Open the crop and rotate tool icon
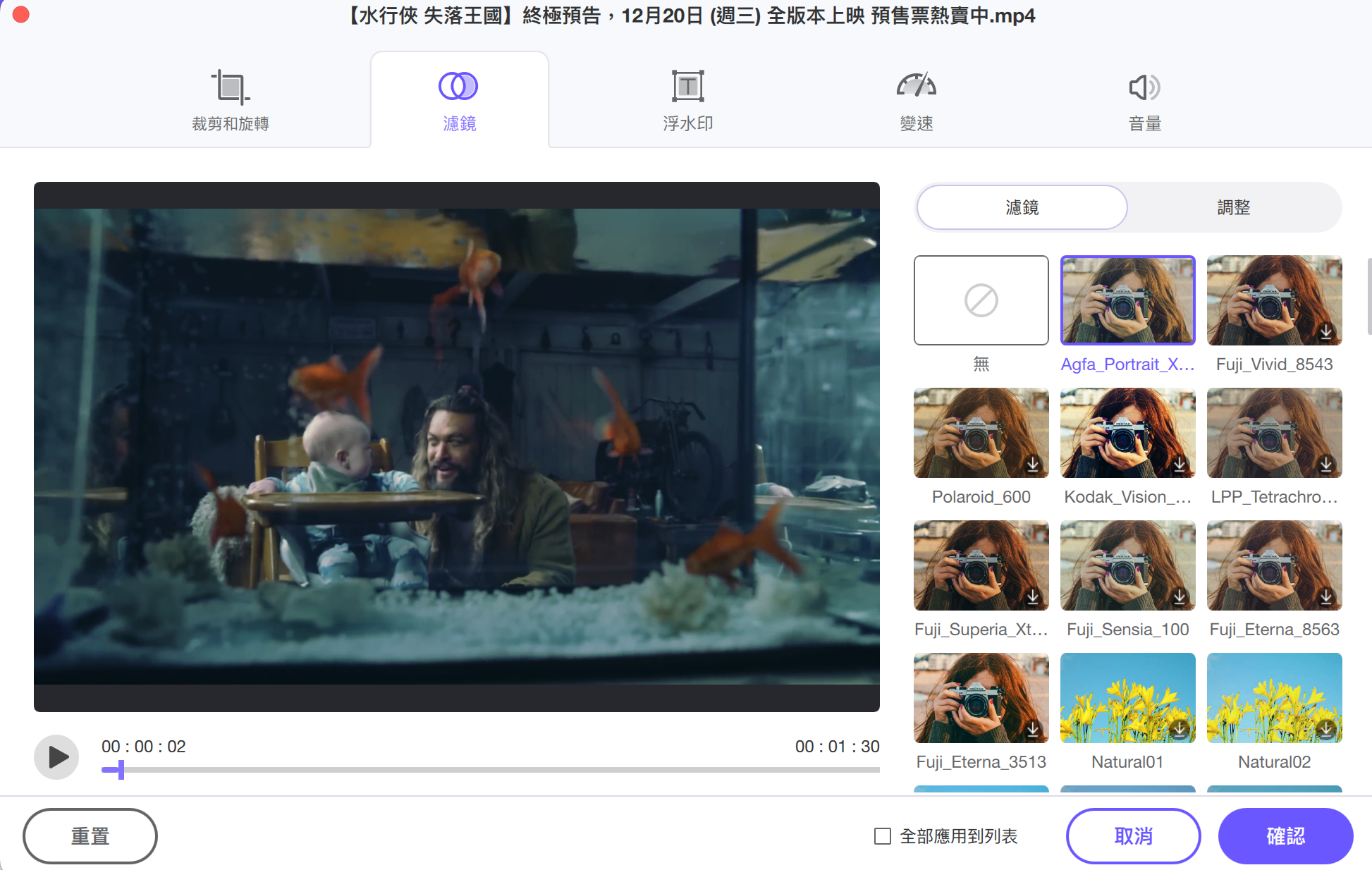The height and width of the screenshot is (870, 1372). click(x=230, y=87)
